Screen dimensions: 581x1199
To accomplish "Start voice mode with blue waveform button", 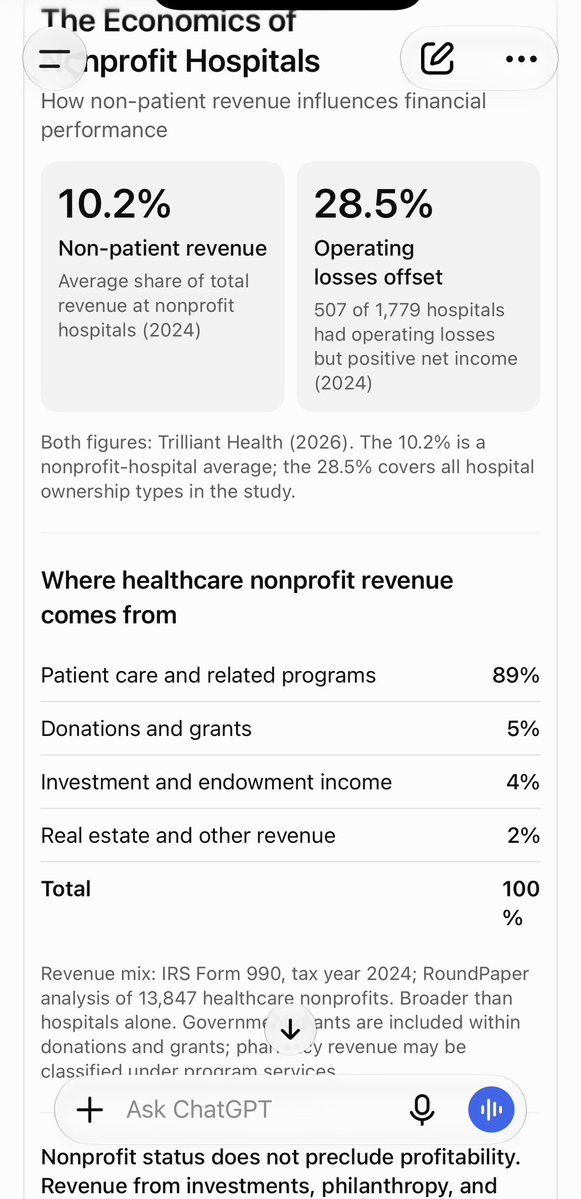I will tap(492, 1110).
